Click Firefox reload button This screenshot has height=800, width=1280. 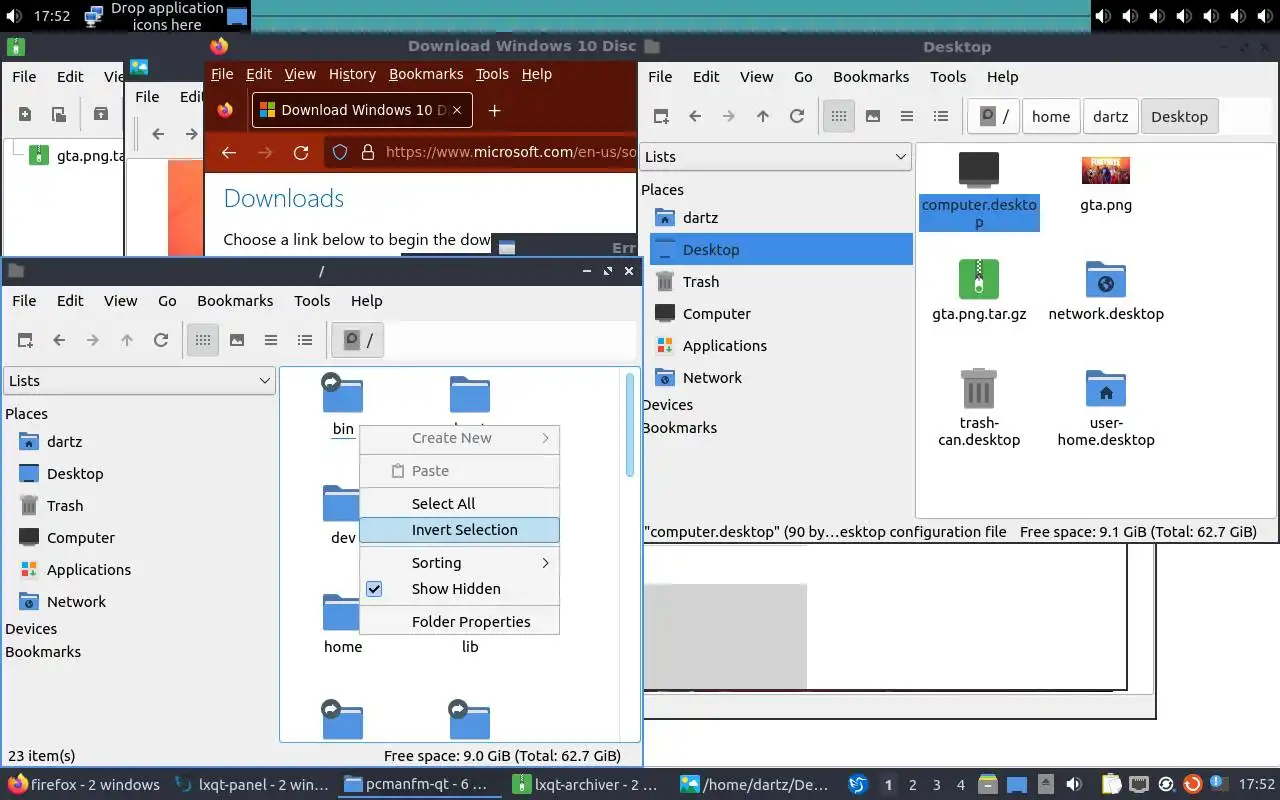[x=301, y=153]
